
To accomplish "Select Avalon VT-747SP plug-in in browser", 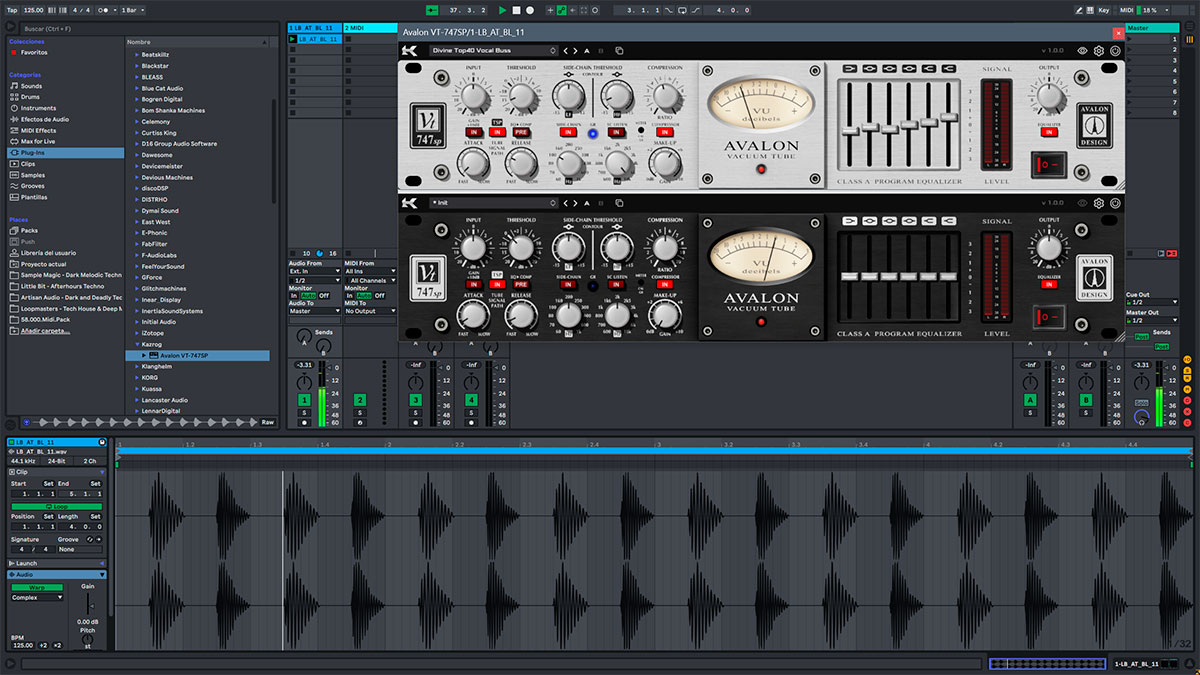I will click(x=198, y=355).
